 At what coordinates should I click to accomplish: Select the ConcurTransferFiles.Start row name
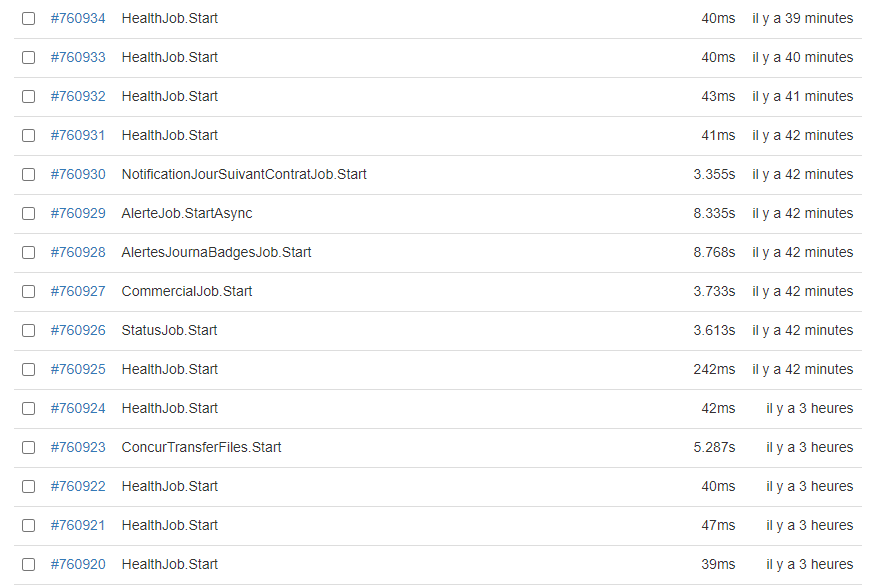click(202, 447)
